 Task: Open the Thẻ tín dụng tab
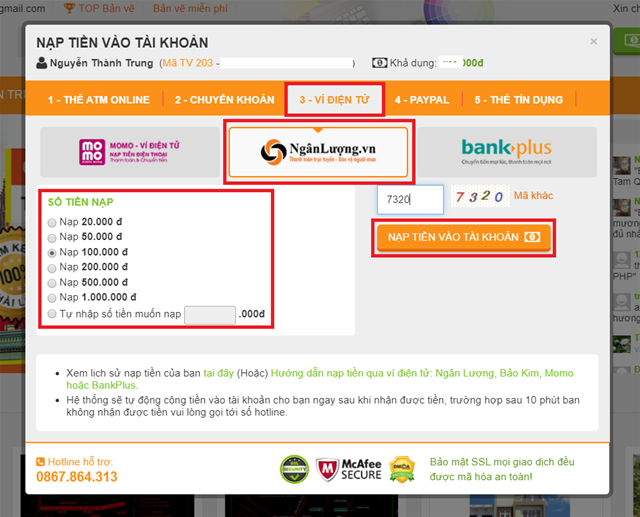[x=518, y=100]
